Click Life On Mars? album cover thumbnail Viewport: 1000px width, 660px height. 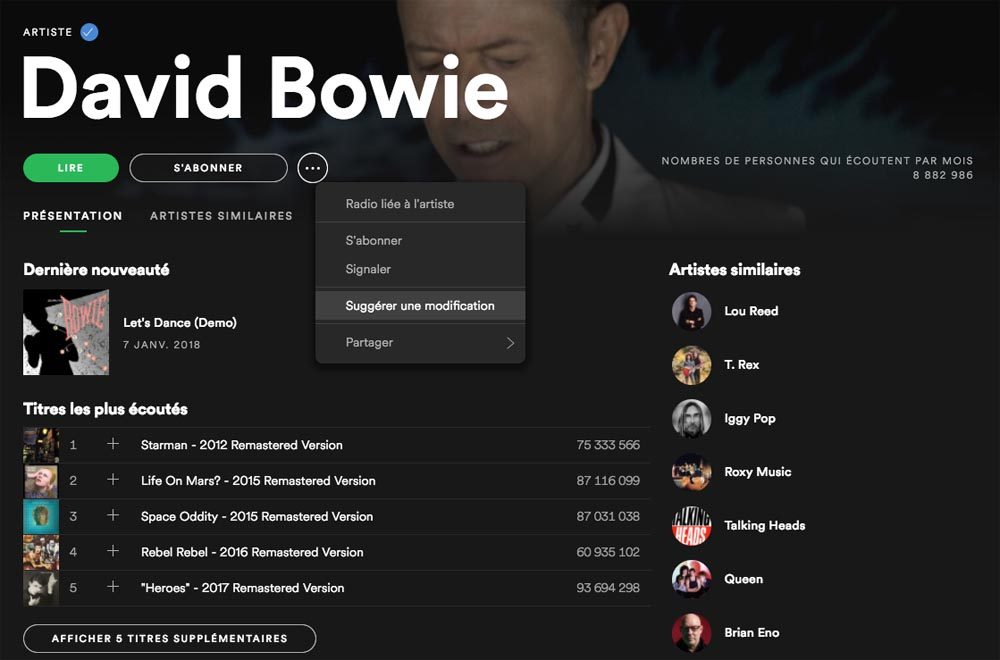(41, 481)
